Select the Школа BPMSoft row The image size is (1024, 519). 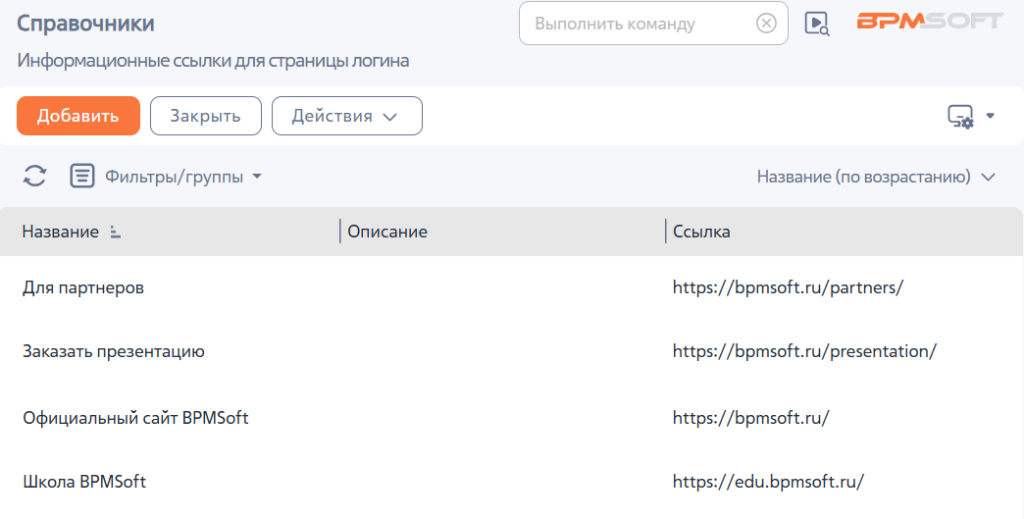click(511, 482)
